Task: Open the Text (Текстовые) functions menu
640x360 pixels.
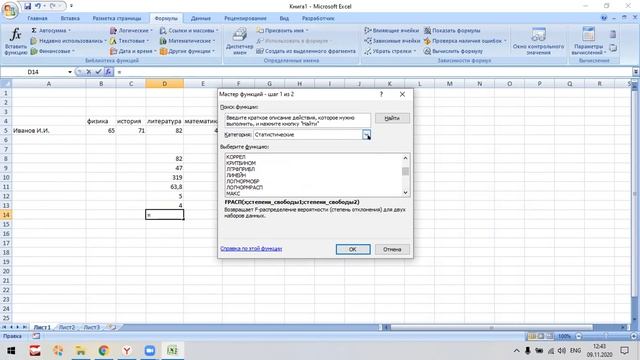Action: (x=129, y=41)
